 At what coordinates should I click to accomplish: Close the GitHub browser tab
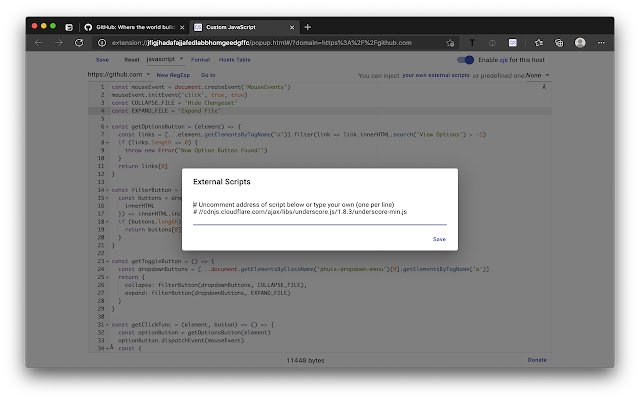click(182, 27)
